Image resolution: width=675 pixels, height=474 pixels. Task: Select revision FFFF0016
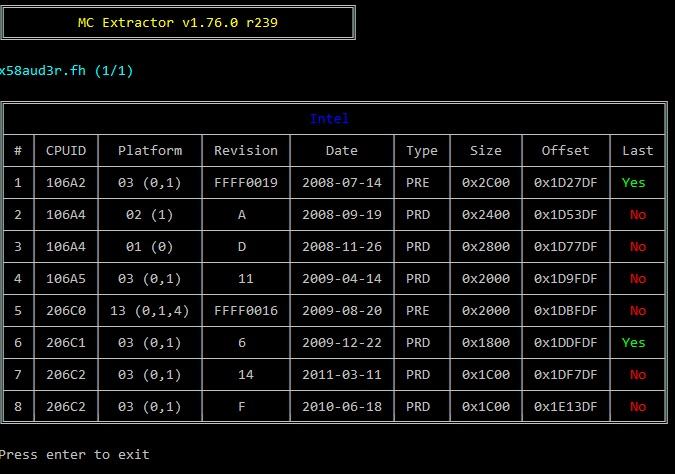[246, 310]
